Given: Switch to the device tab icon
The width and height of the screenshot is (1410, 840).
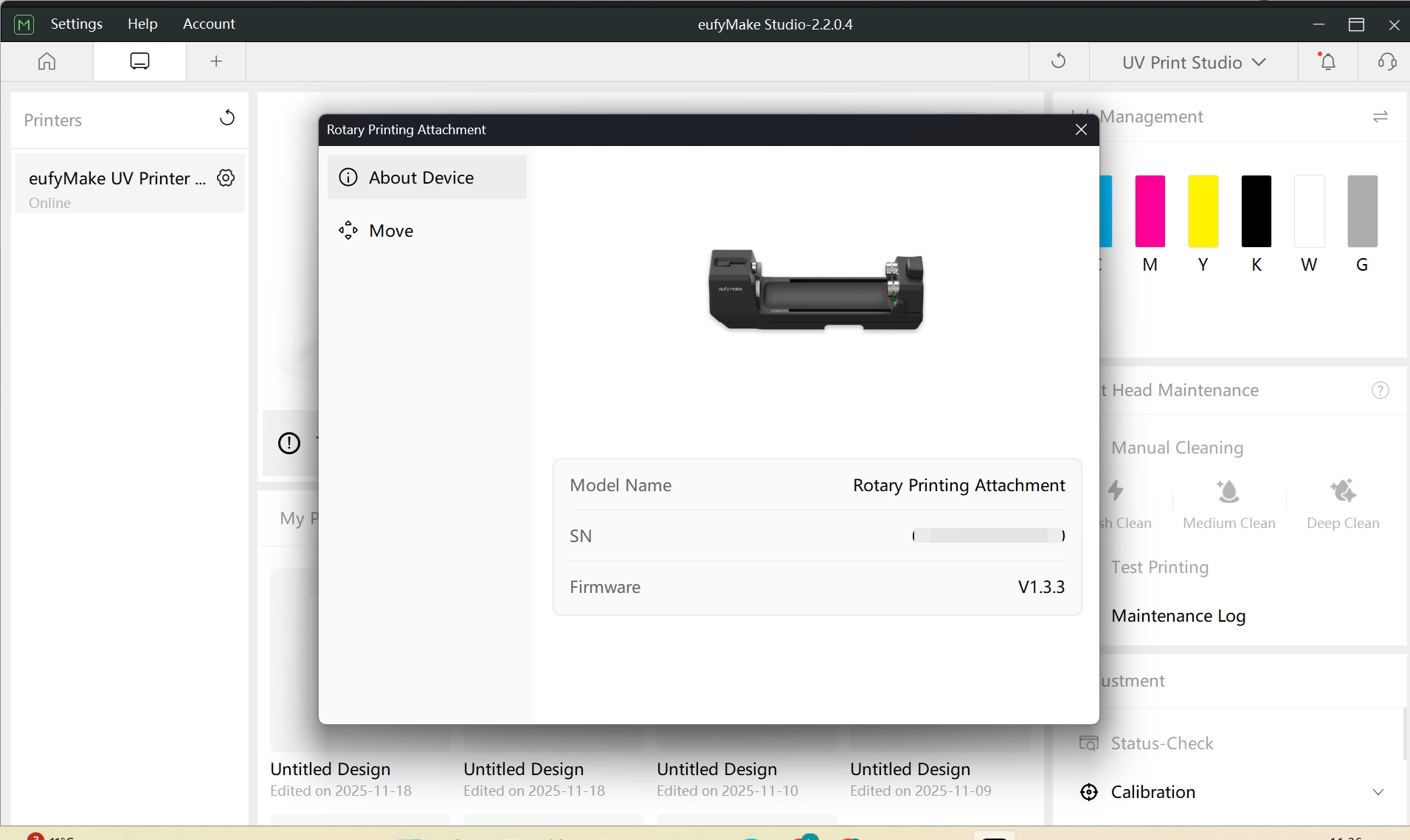Looking at the screenshot, I should click(x=139, y=61).
